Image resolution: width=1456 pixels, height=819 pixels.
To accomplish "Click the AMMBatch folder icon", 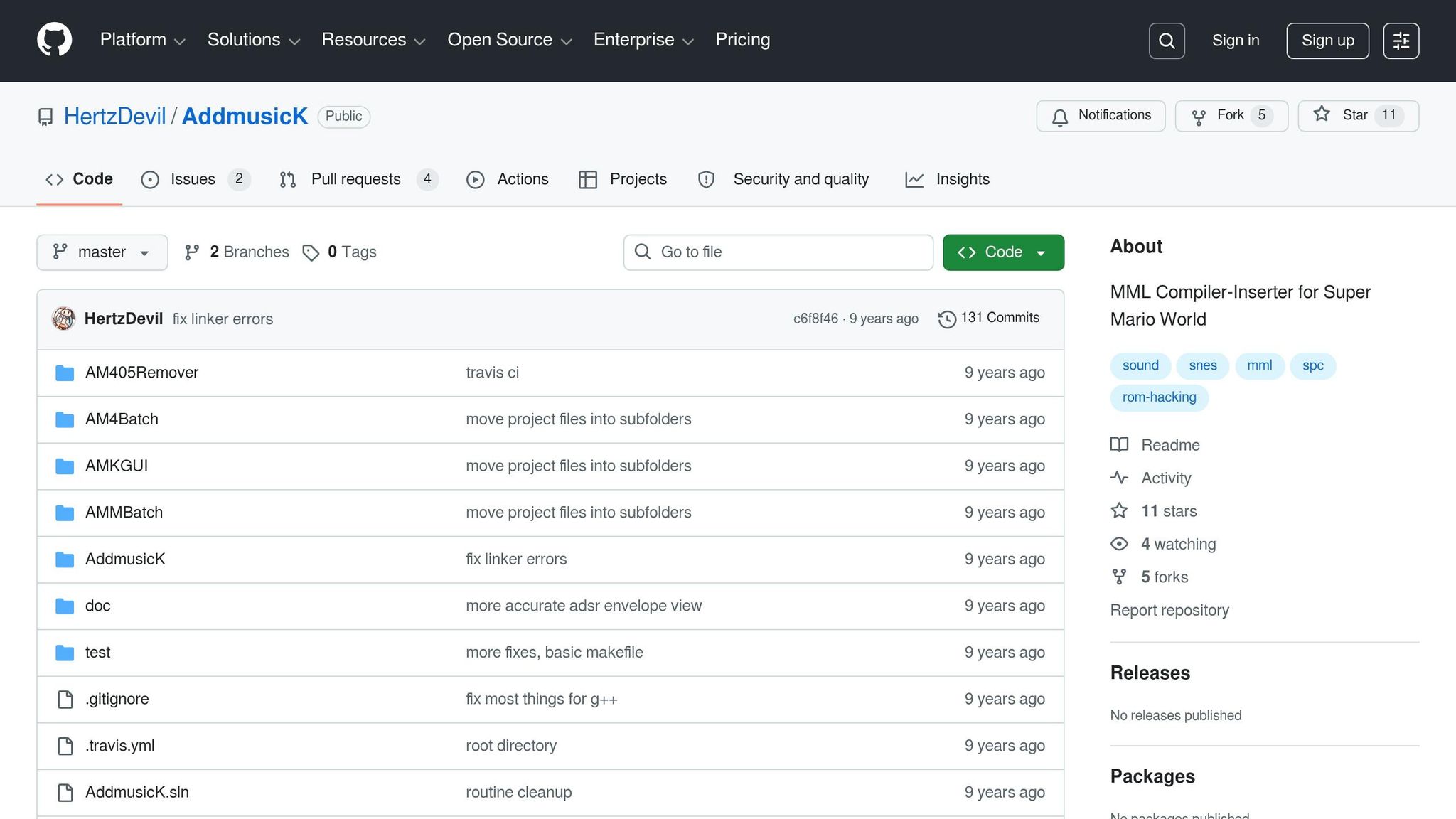I will click(x=65, y=513).
